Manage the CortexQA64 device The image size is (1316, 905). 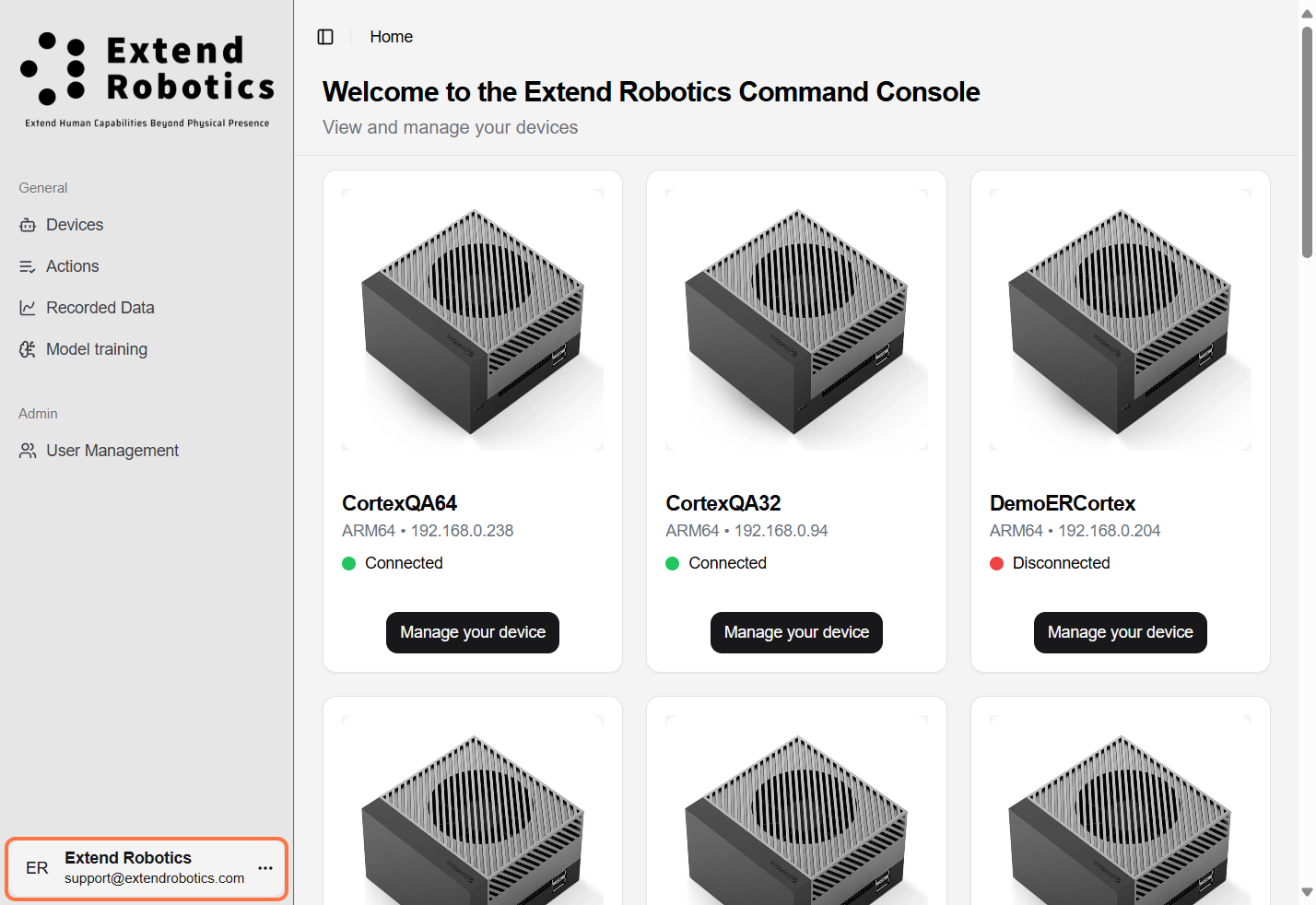tap(473, 632)
